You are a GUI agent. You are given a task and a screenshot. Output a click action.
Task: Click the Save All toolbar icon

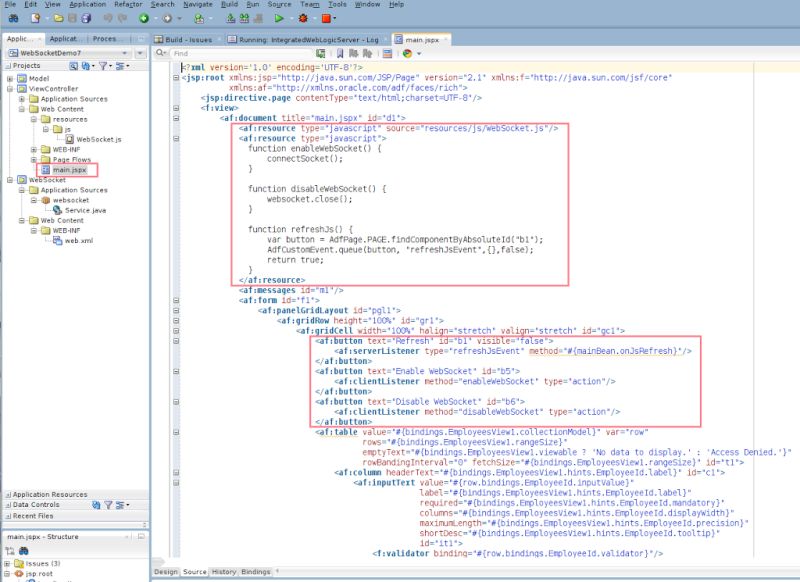coord(86,18)
